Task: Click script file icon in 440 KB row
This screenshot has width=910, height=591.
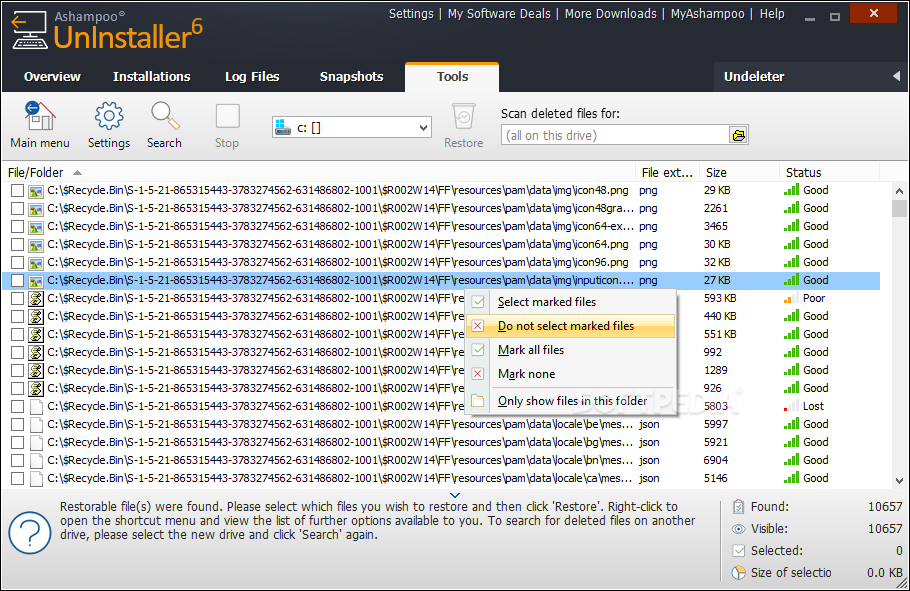Action: pyautogui.click(x=36, y=316)
